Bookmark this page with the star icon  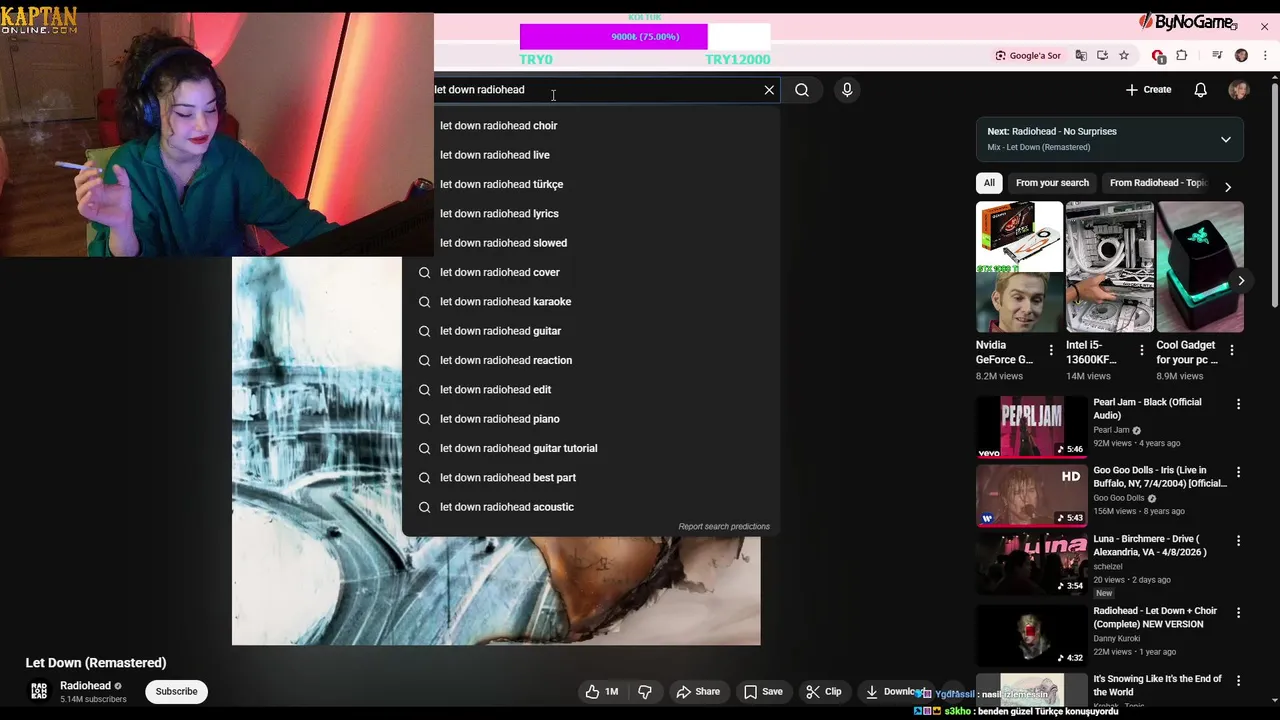pos(1124,56)
